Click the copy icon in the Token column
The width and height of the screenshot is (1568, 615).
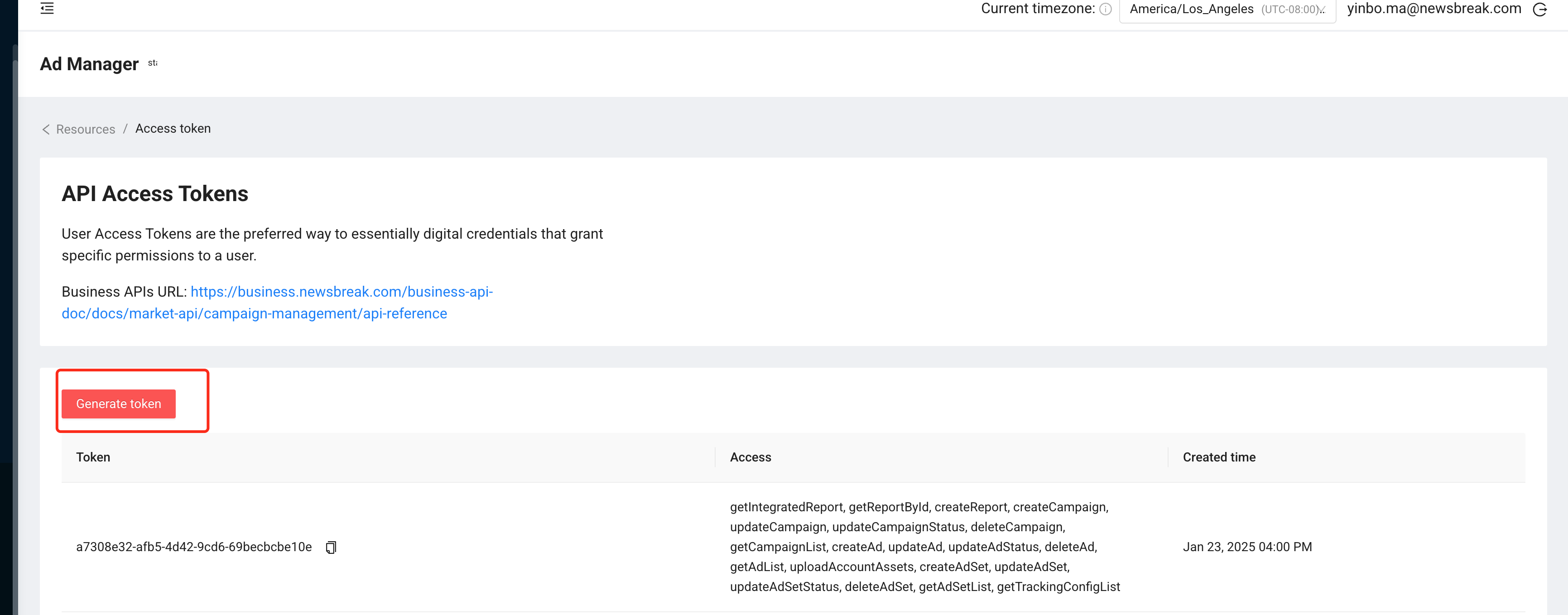coord(331,548)
